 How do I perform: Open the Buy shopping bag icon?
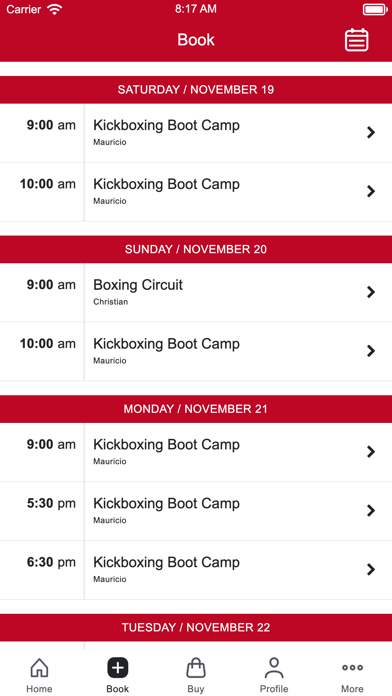[x=196, y=668]
